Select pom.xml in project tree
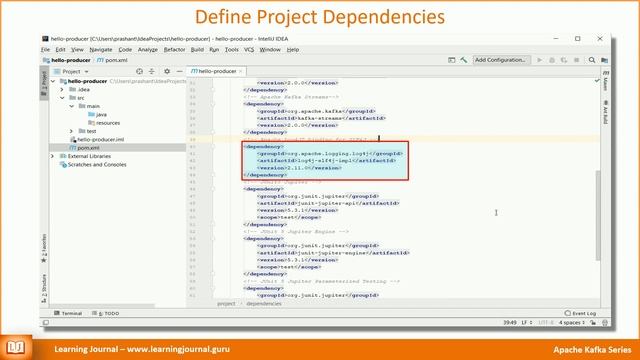The height and width of the screenshot is (360, 640). pyautogui.click(x=85, y=148)
